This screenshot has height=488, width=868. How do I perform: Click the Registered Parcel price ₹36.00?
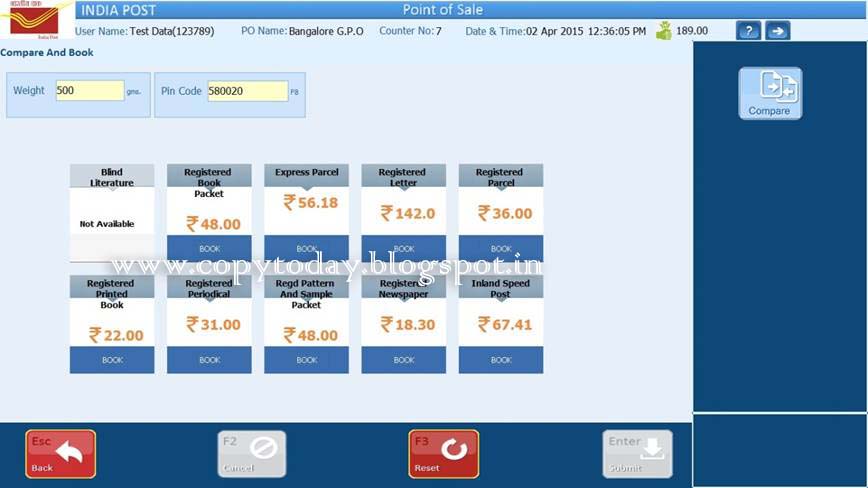click(505, 213)
